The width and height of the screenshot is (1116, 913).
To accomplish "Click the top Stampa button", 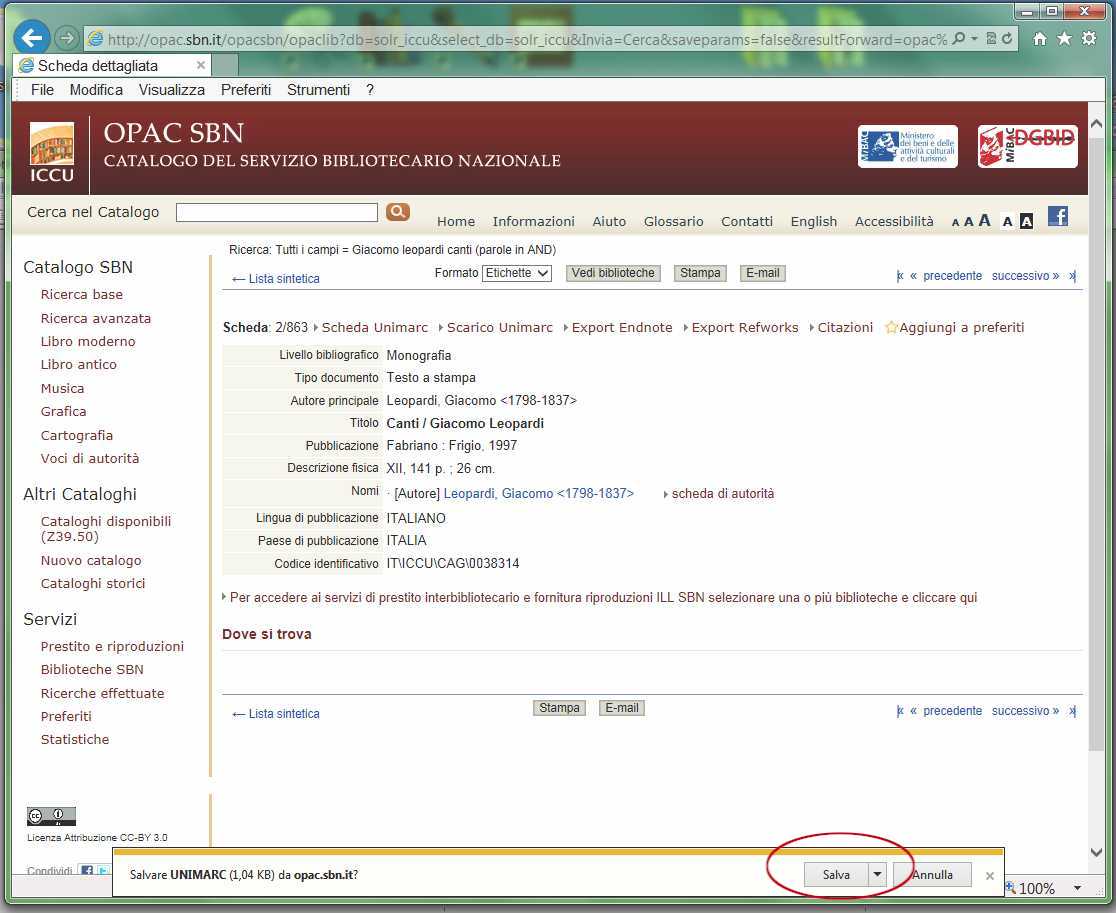I will (700, 273).
